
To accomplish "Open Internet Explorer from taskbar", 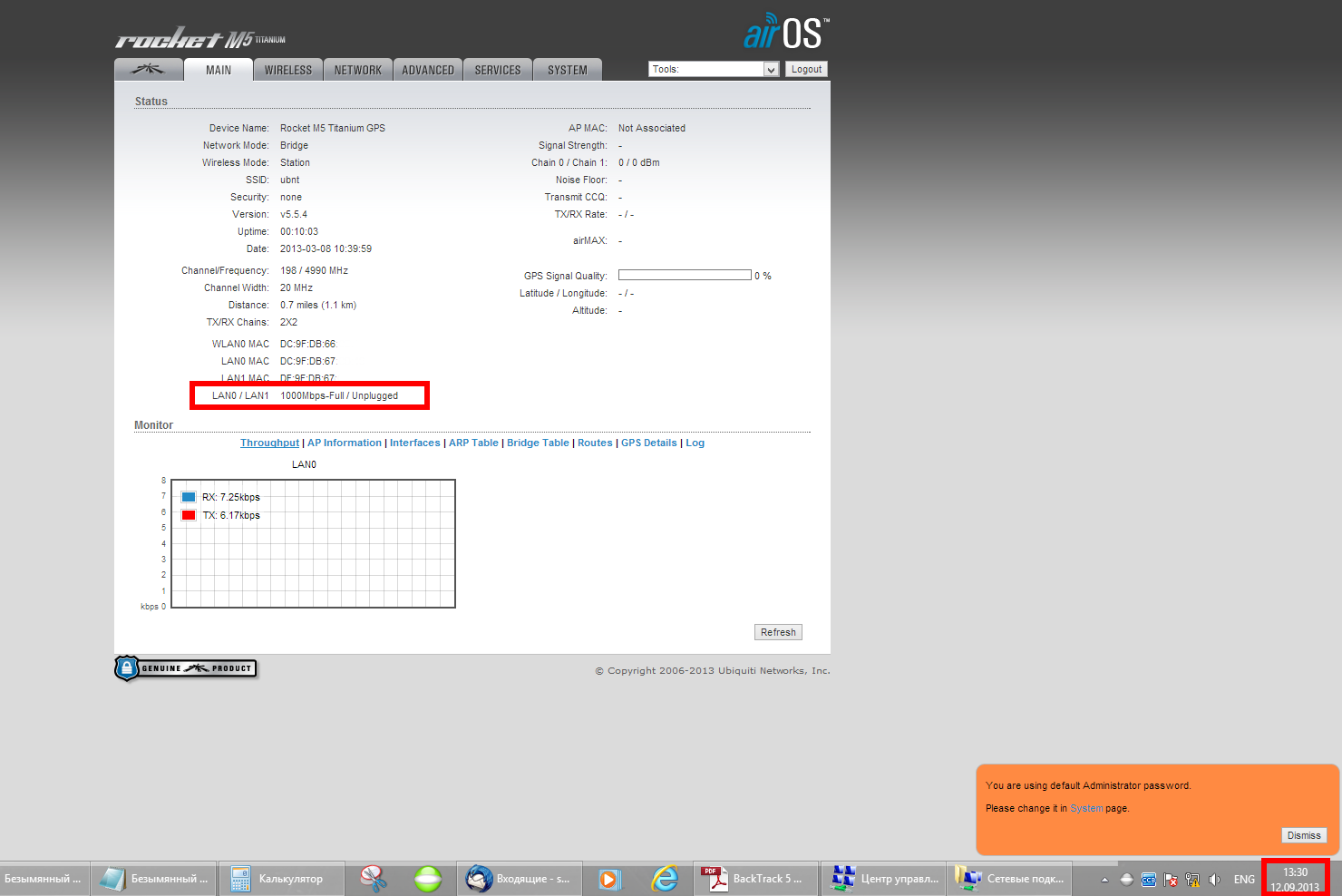I will coord(666,879).
